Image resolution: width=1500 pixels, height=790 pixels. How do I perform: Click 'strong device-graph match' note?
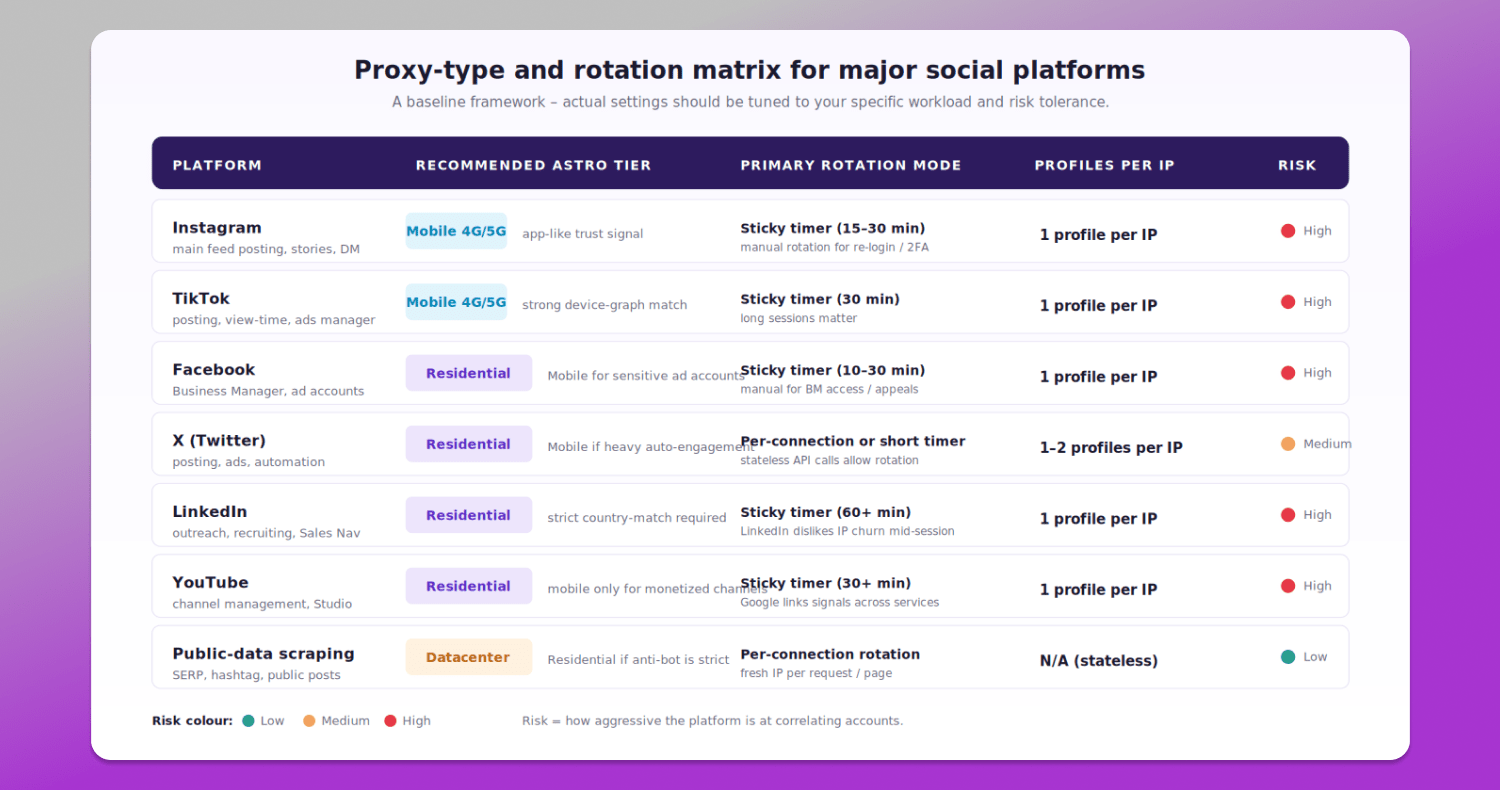(x=605, y=305)
